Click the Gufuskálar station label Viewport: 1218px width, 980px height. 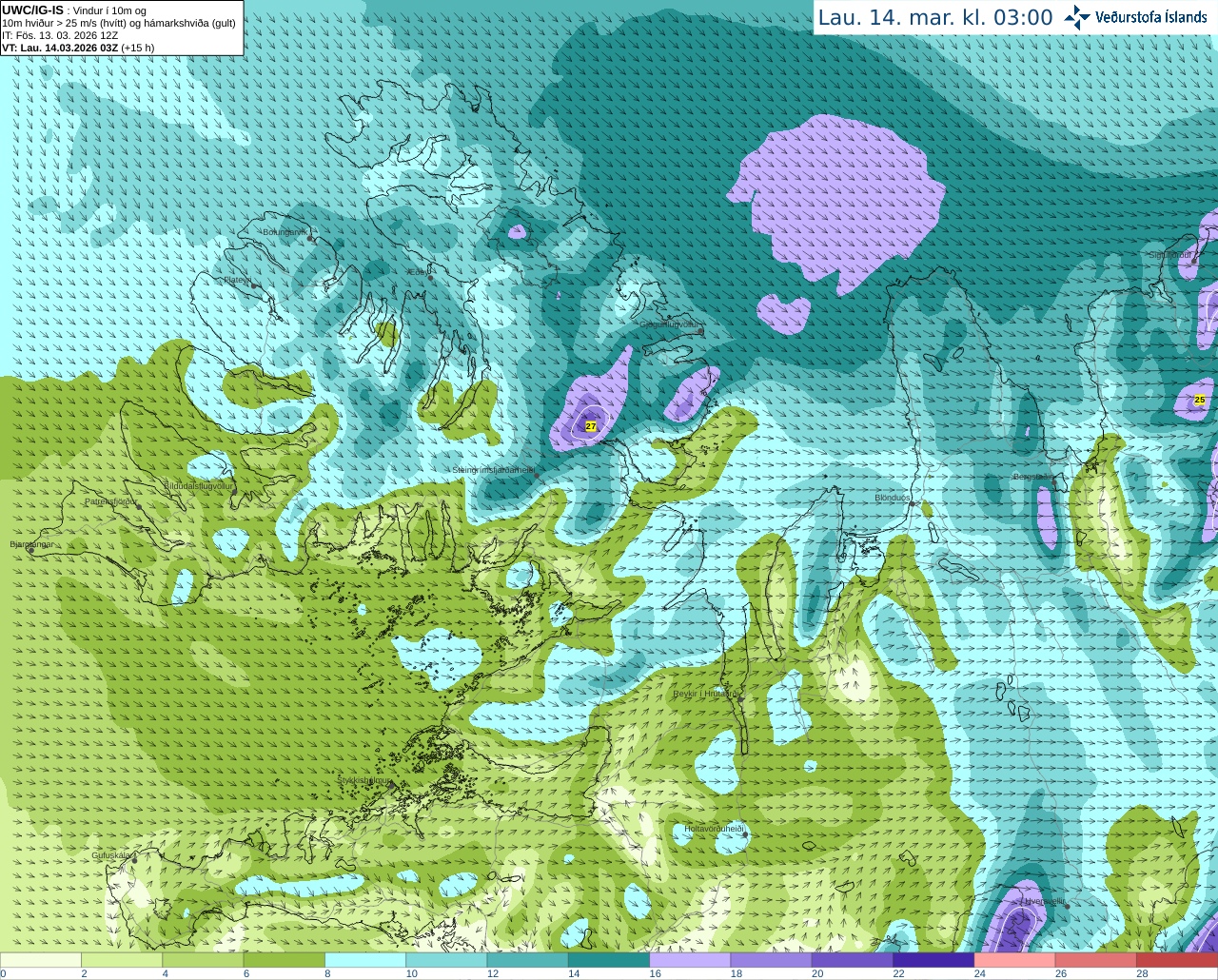[111, 855]
